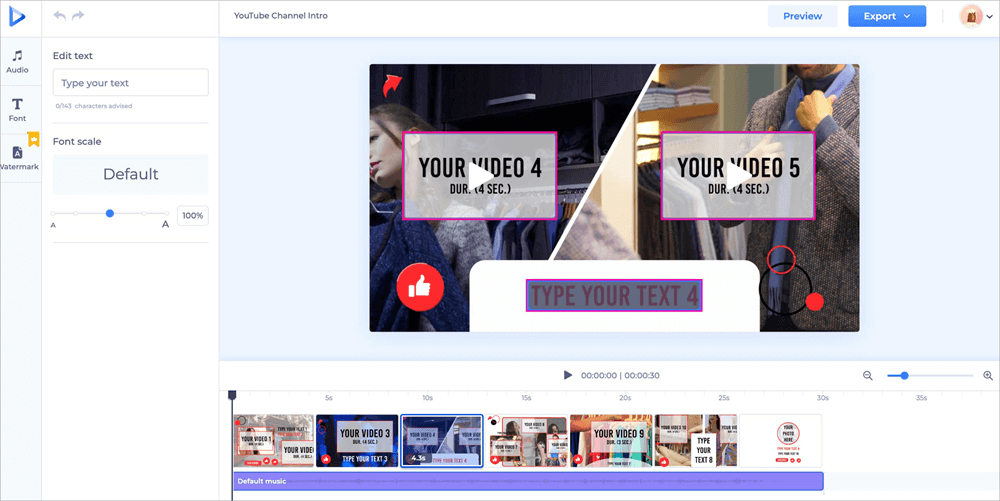The width and height of the screenshot is (1000, 501).
Task: Click the Default font scale box
Action: (x=130, y=174)
